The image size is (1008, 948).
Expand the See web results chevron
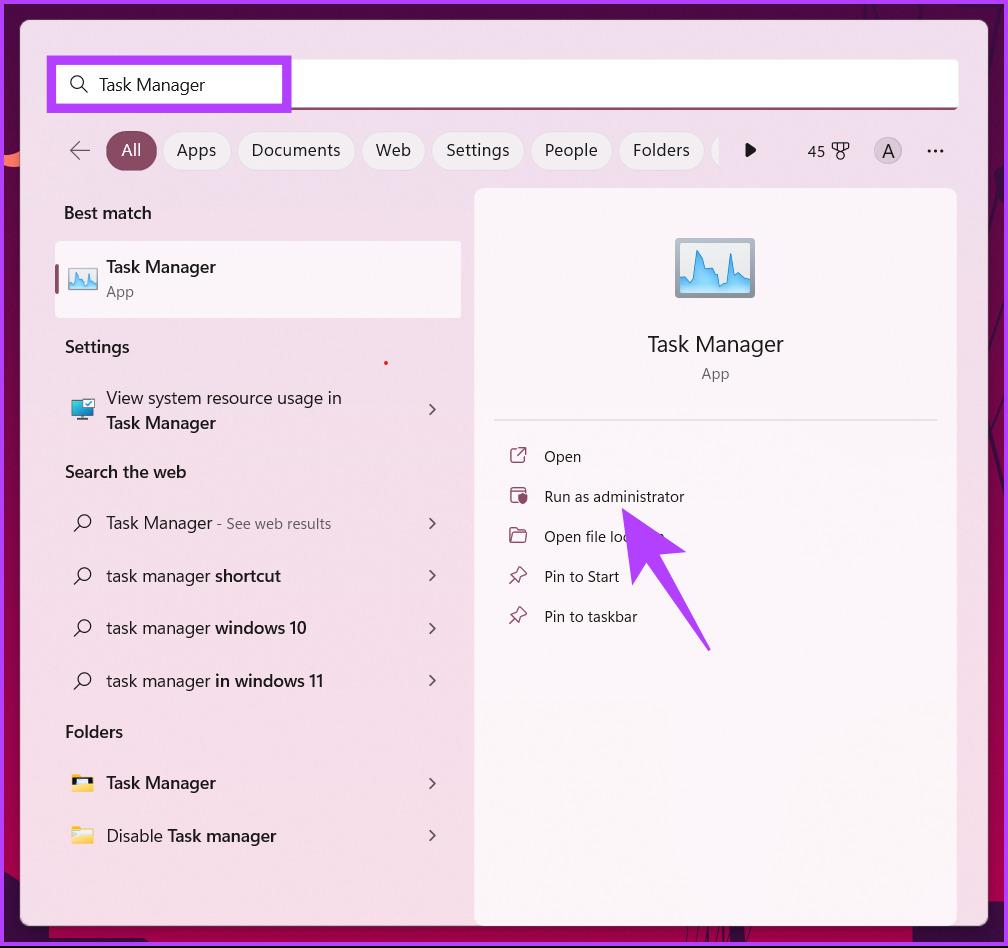pyautogui.click(x=432, y=523)
